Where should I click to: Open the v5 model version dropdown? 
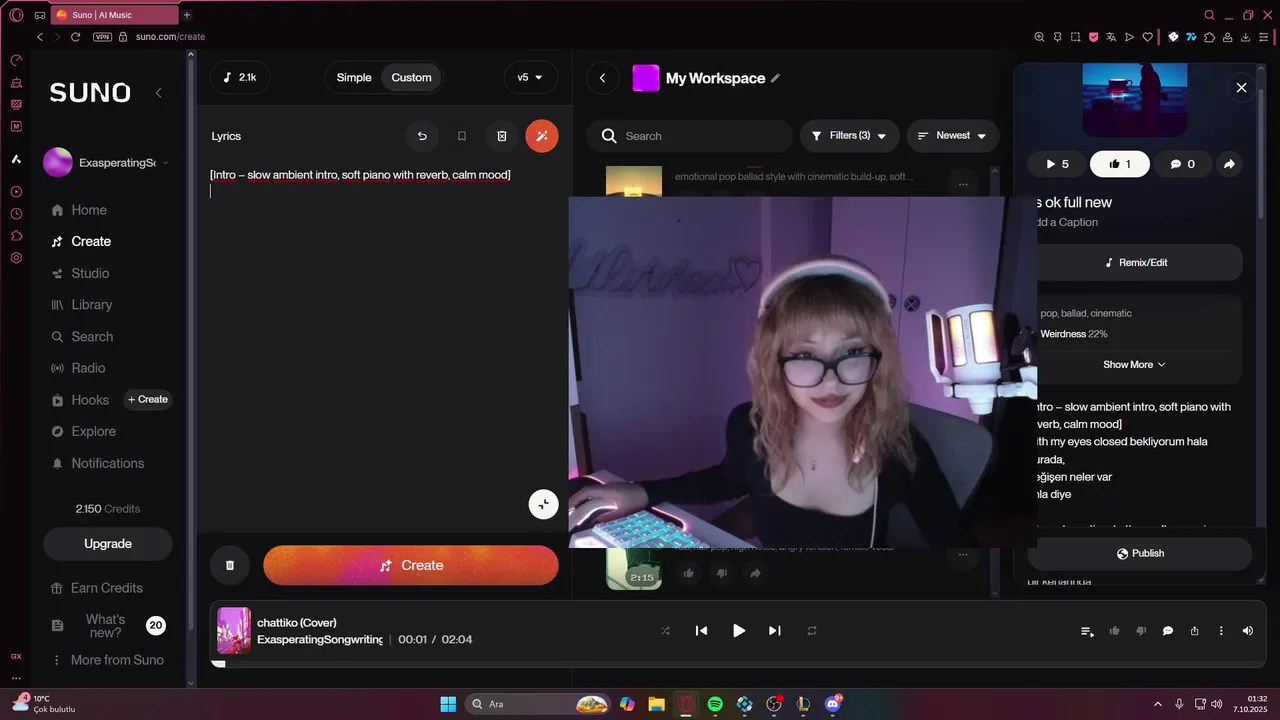tap(530, 78)
